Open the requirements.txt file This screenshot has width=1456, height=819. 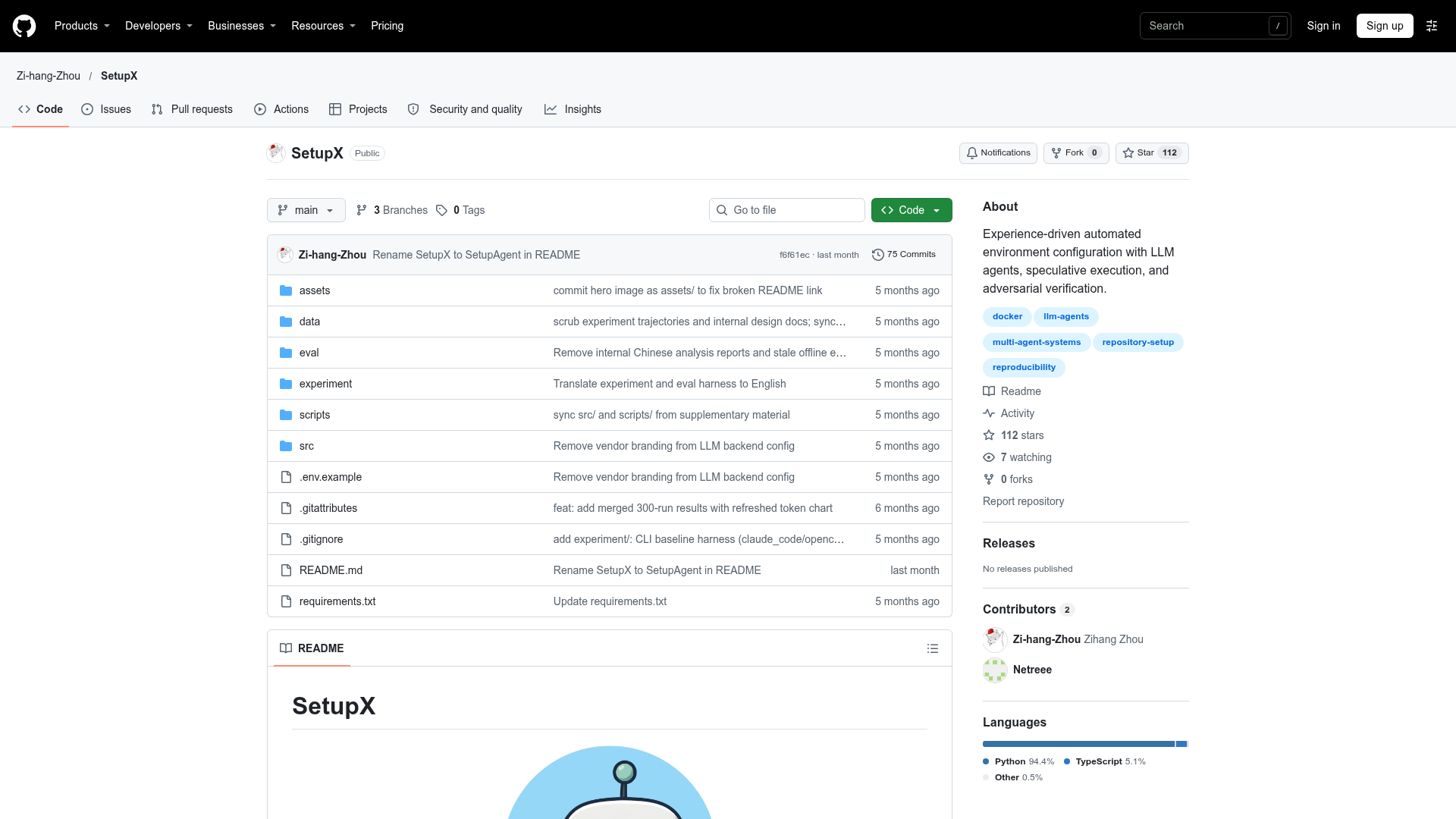(x=337, y=601)
